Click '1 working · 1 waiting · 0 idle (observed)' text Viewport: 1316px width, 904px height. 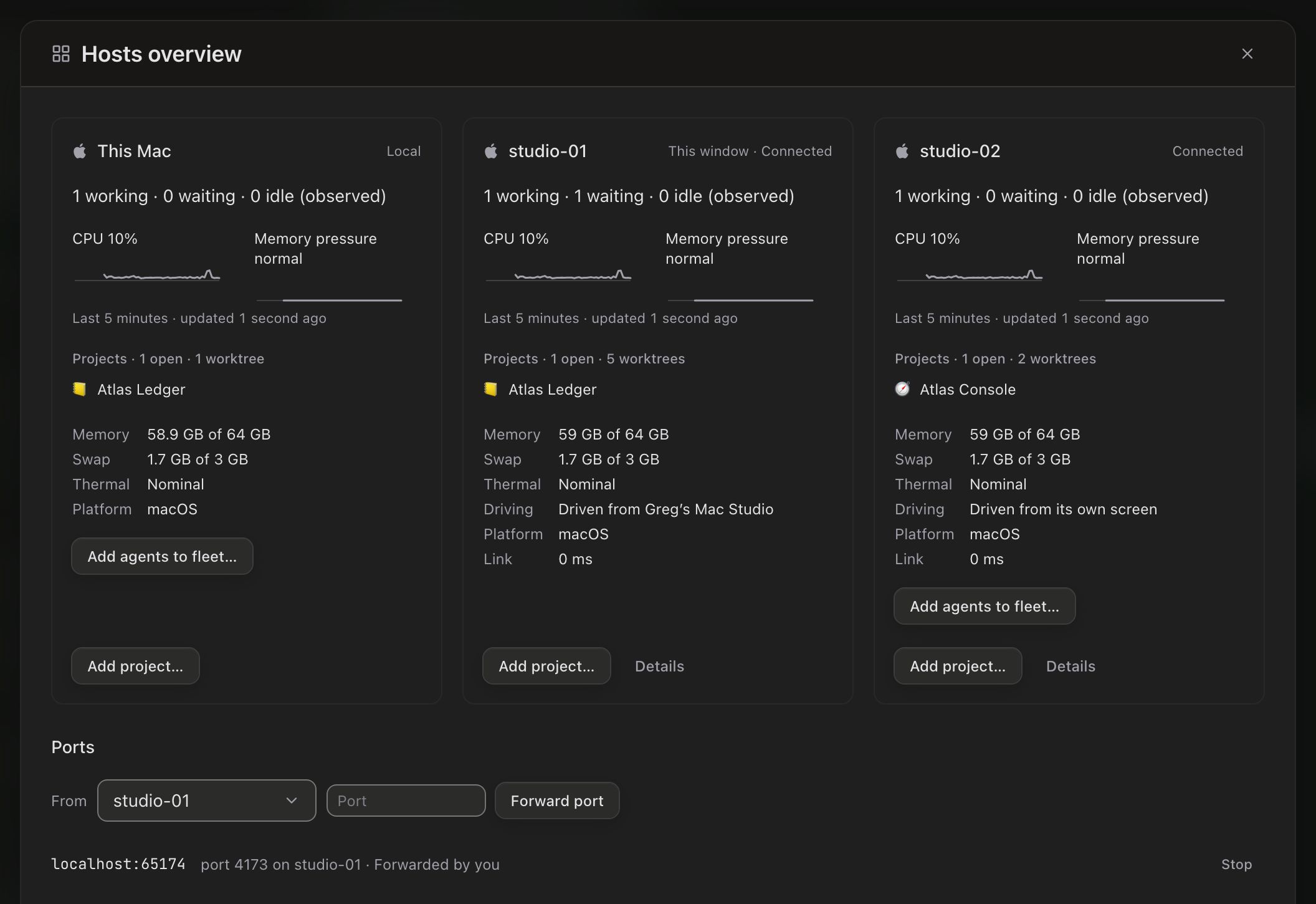tap(639, 196)
